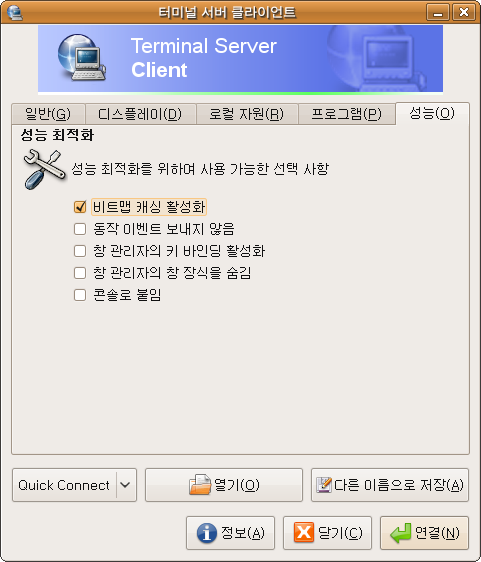Open the Quick Connect combo box
Viewport: 481px width, 562px height.
pyautogui.click(x=75, y=485)
